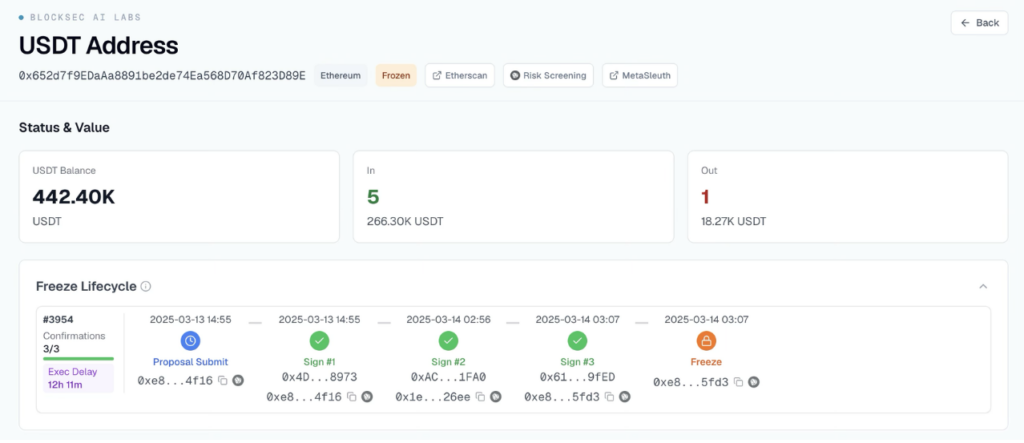Click the Freeze step label

[706, 362]
